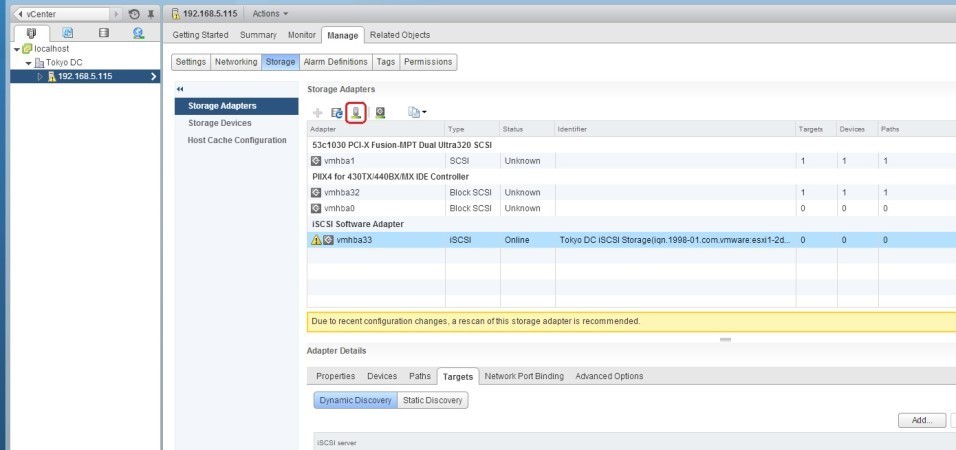
Task: Open the Targets adapter details tab
Action: point(458,377)
